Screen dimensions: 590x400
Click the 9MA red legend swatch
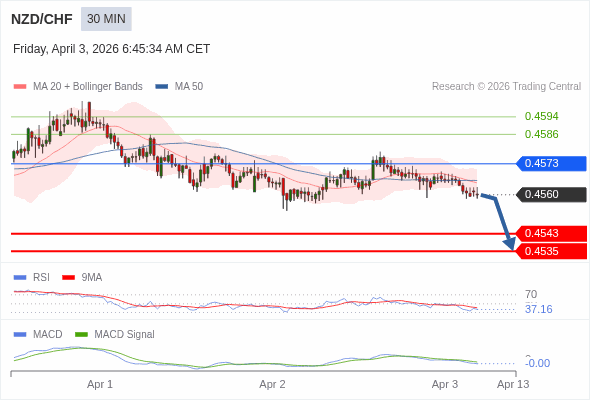point(68,278)
